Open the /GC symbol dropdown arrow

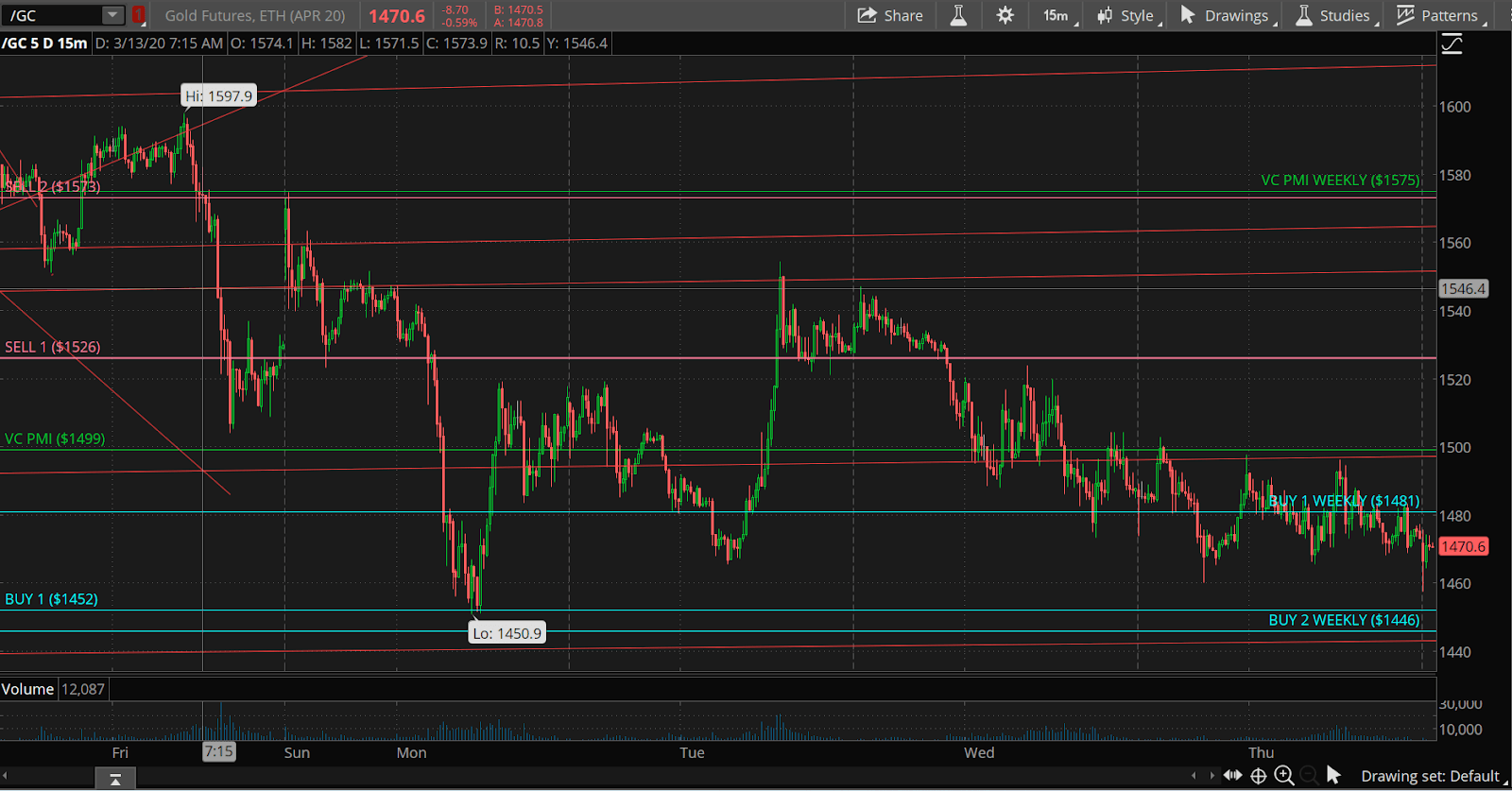pyautogui.click(x=112, y=15)
